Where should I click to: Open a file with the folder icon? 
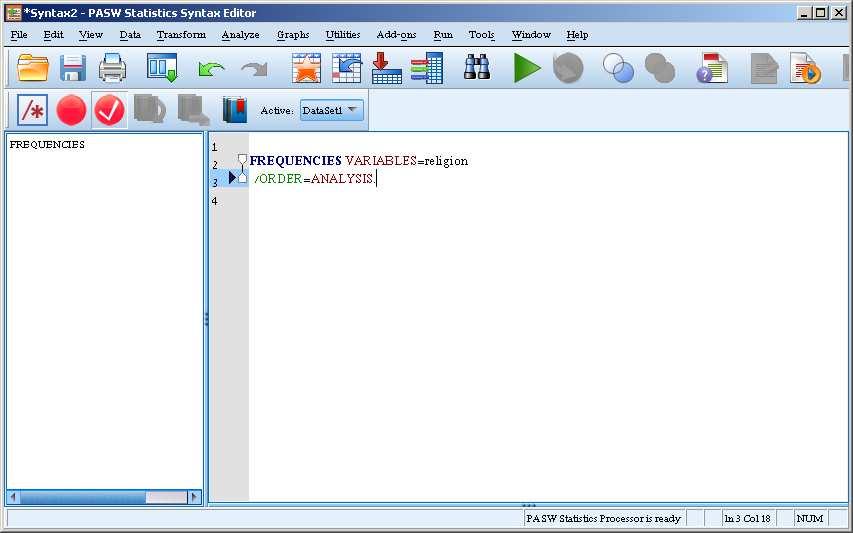[x=33, y=68]
